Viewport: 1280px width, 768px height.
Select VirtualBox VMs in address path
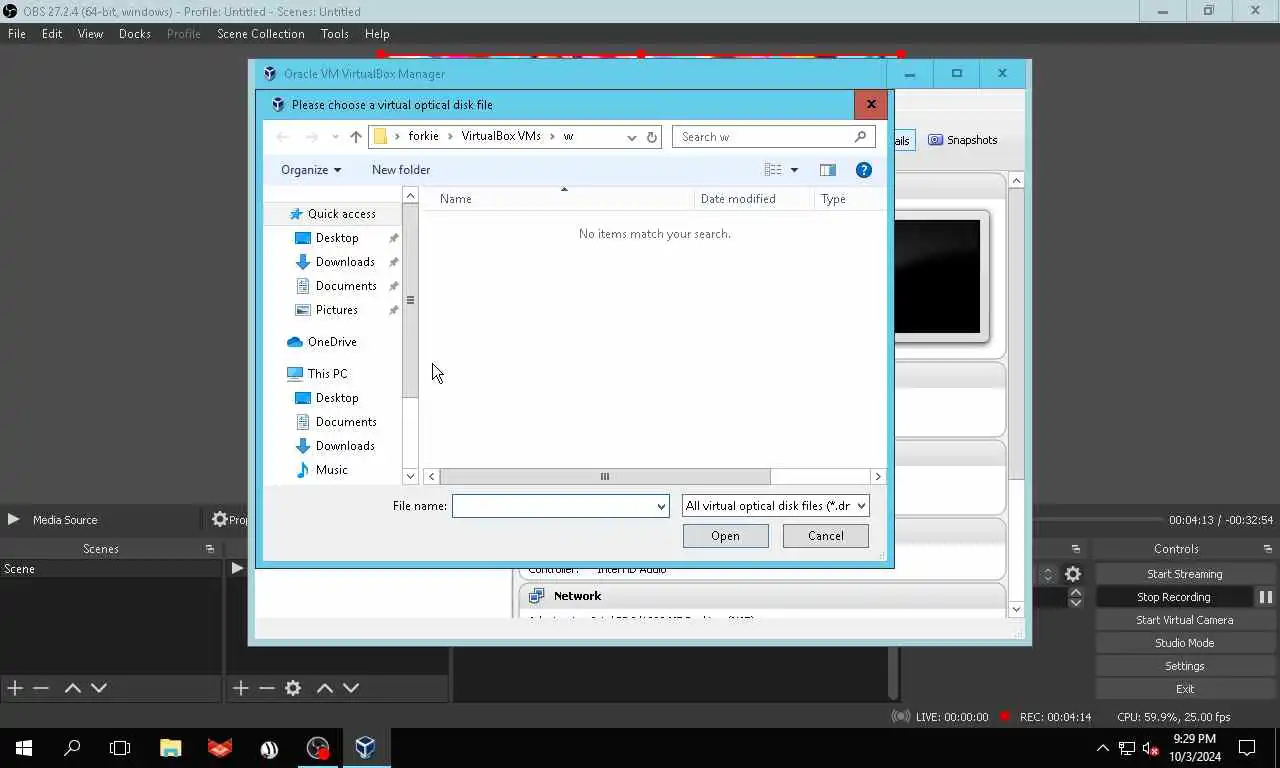point(501,136)
